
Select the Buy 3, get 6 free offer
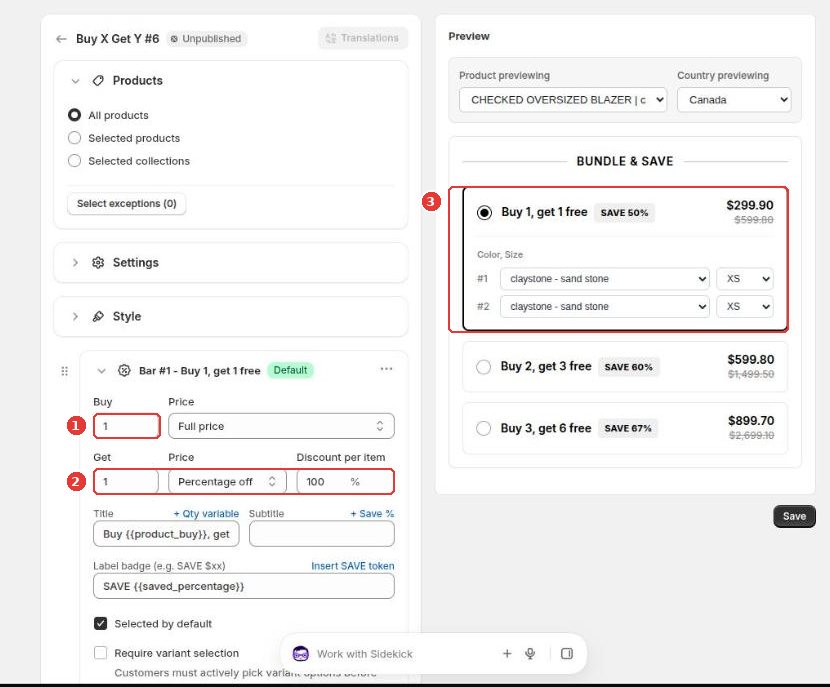tap(483, 428)
